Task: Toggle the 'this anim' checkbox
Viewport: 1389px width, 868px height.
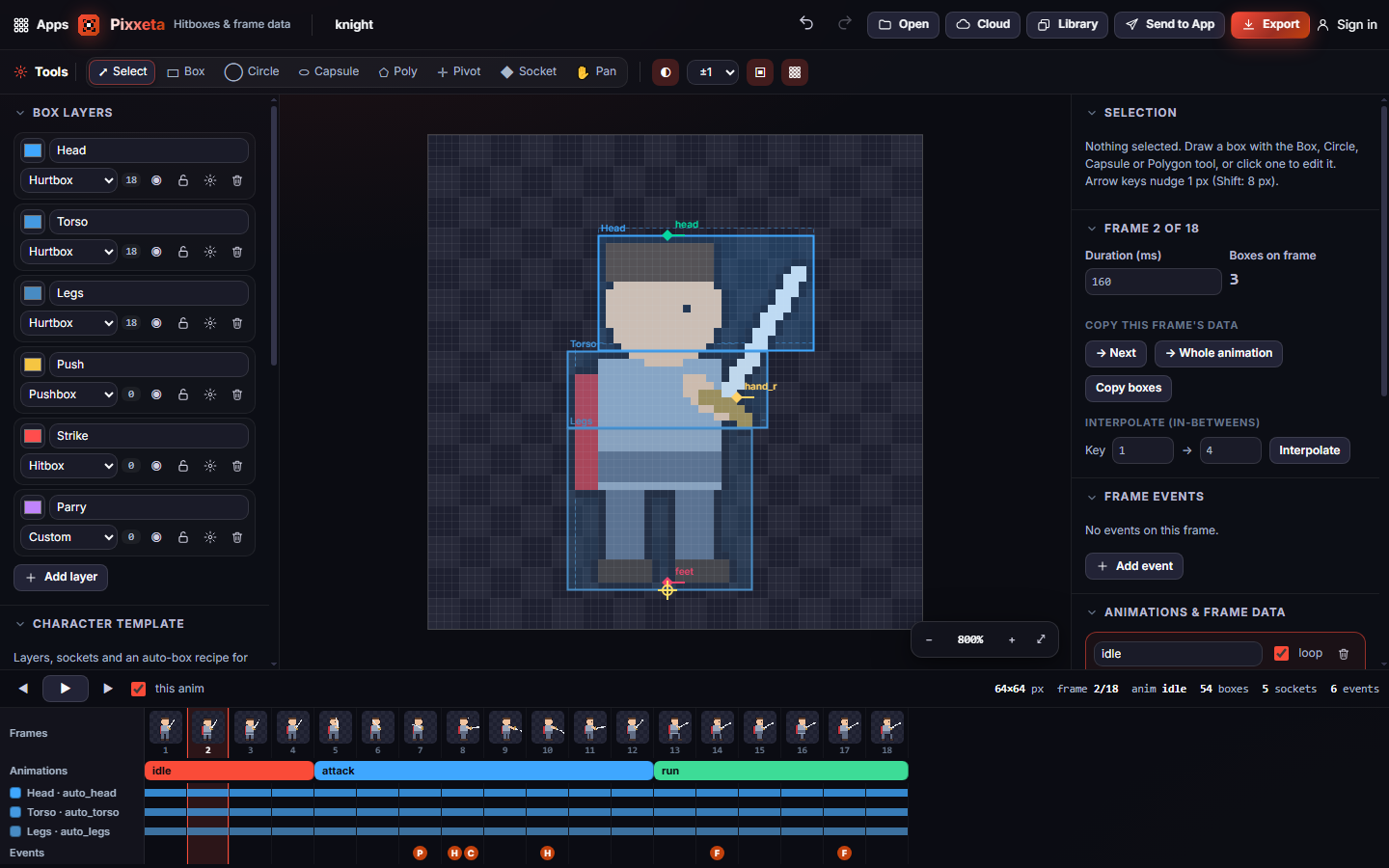Action: [138, 689]
